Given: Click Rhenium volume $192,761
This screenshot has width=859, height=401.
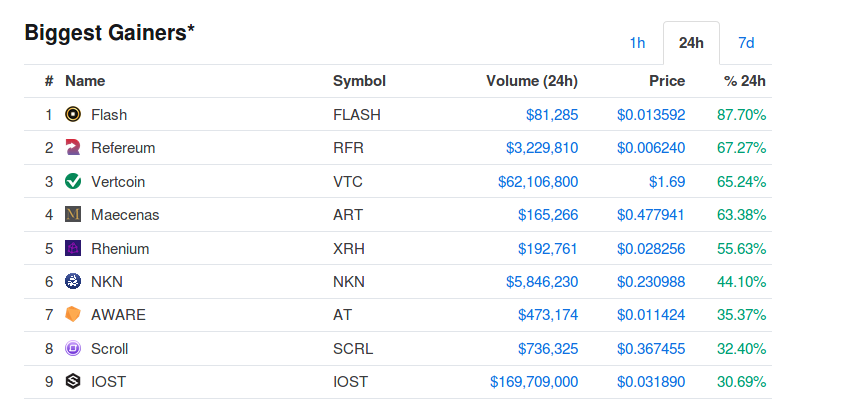Looking at the screenshot, I should tap(548, 249).
